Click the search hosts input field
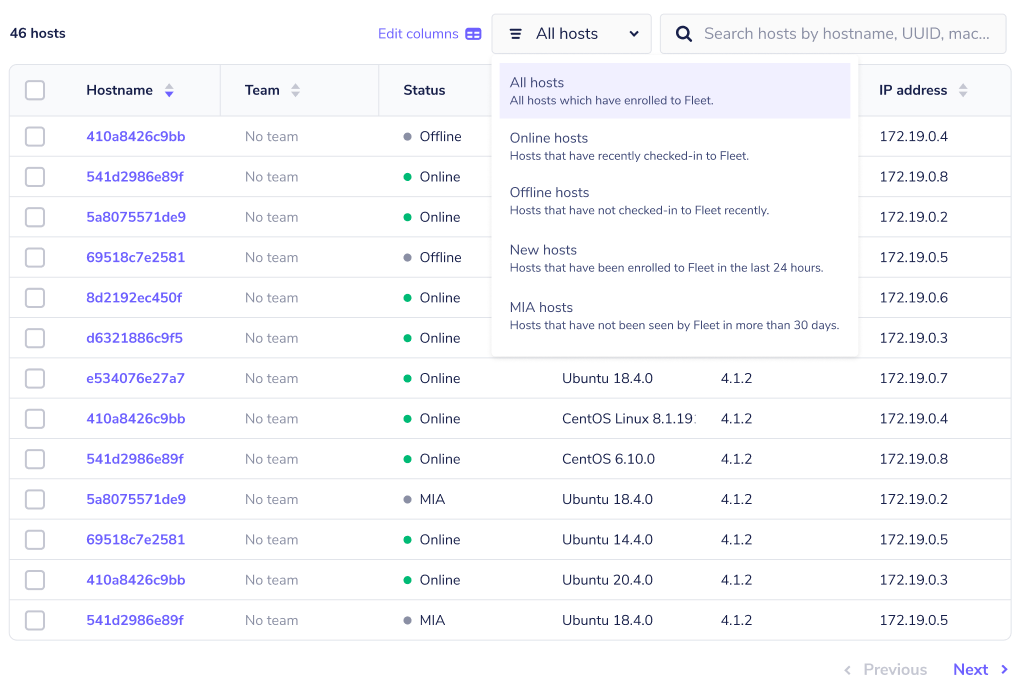 pyautogui.click(x=833, y=34)
